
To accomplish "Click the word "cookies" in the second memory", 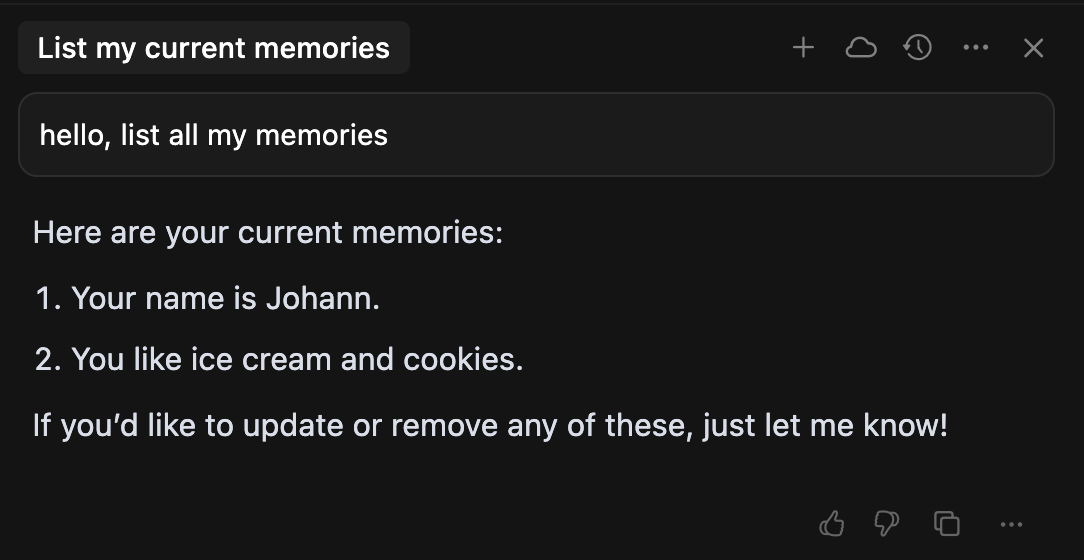I will [463, 360].
